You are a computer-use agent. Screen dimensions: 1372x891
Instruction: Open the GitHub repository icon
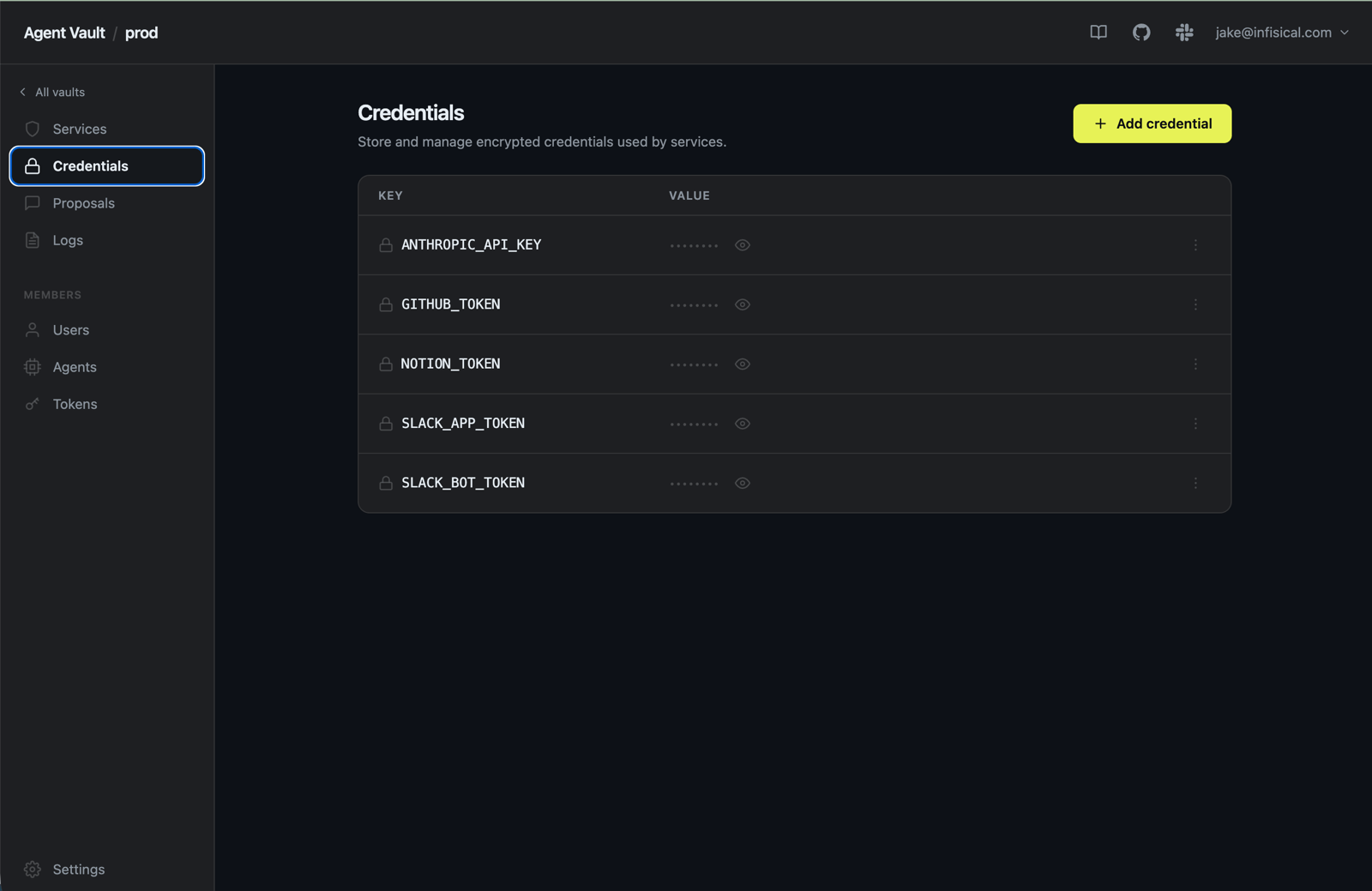point(1140,33)
